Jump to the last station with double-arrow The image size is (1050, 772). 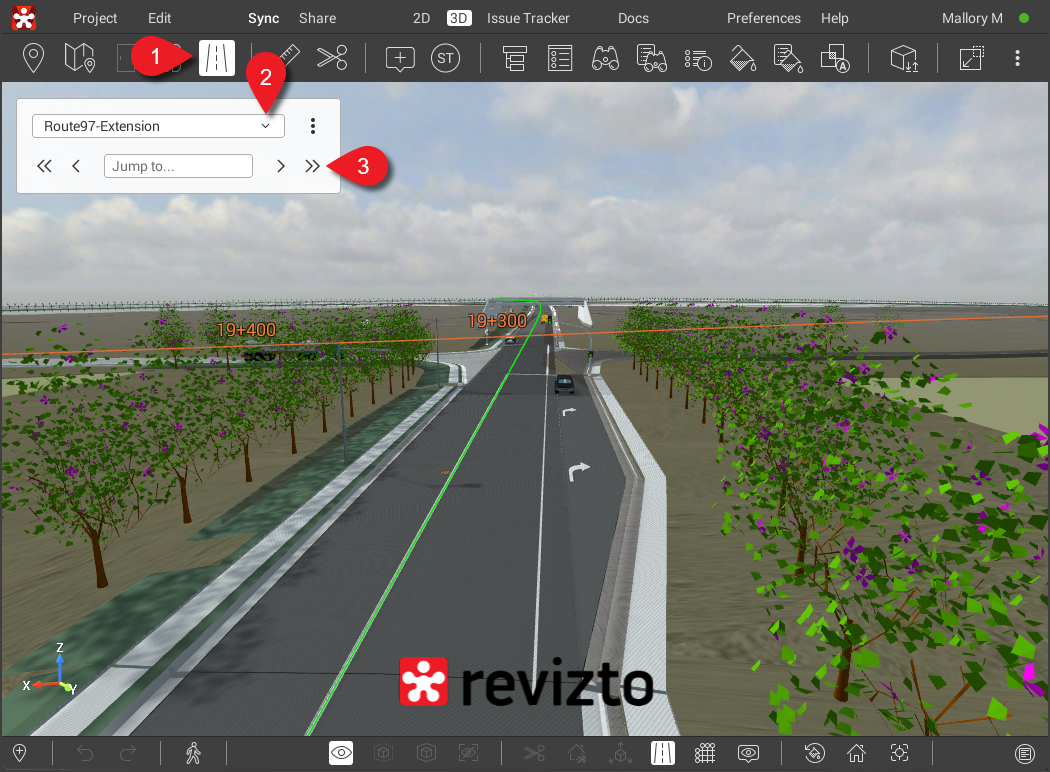[x=313, y=166]
